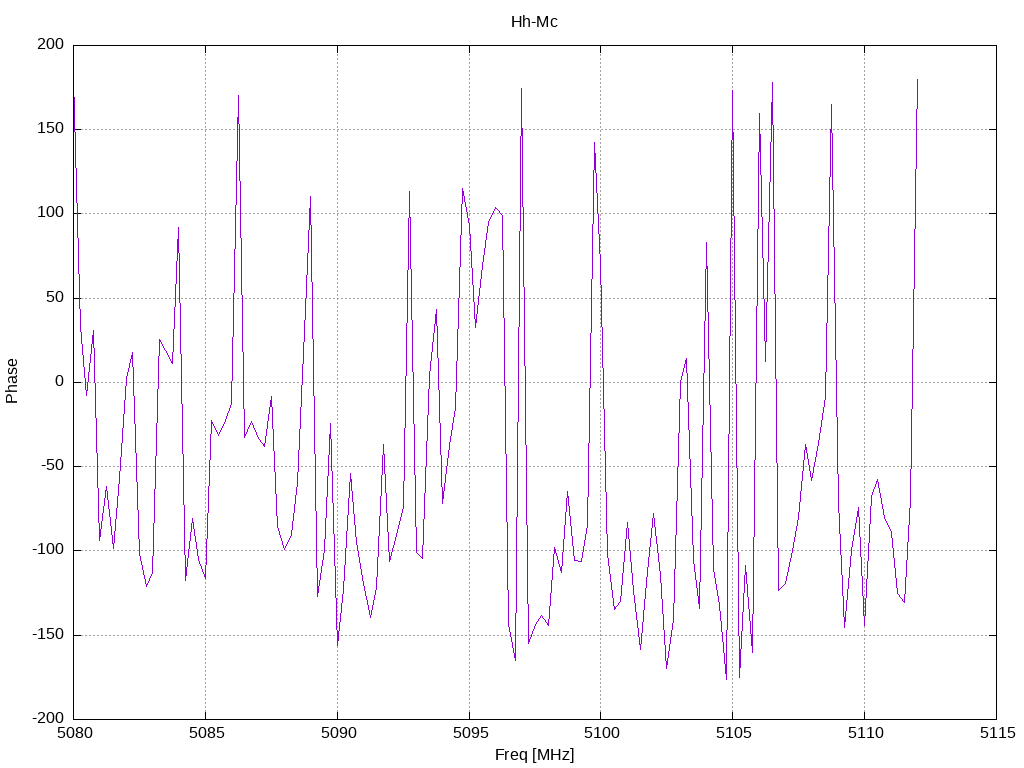Click y-axis tick label -150
Viewport: 1024px width, 768px height.
pos(48,634)
